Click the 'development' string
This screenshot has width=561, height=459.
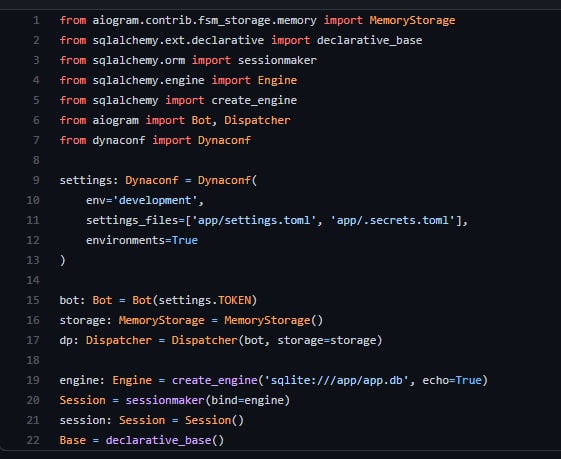coord(155,200)
